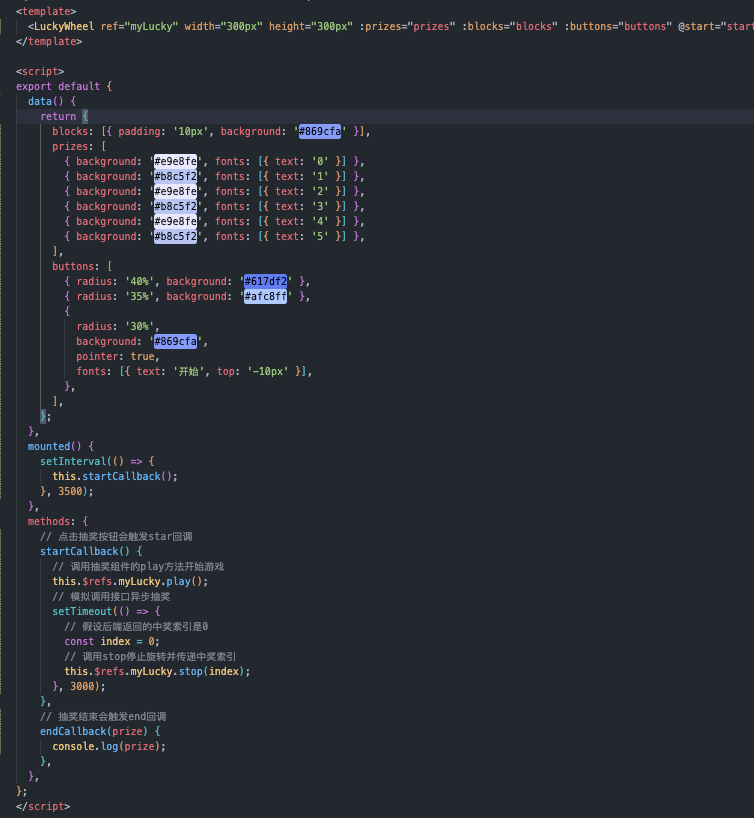Click the startCallback() method definition
This screenshot has width=754, height=818.
point(91,551)
